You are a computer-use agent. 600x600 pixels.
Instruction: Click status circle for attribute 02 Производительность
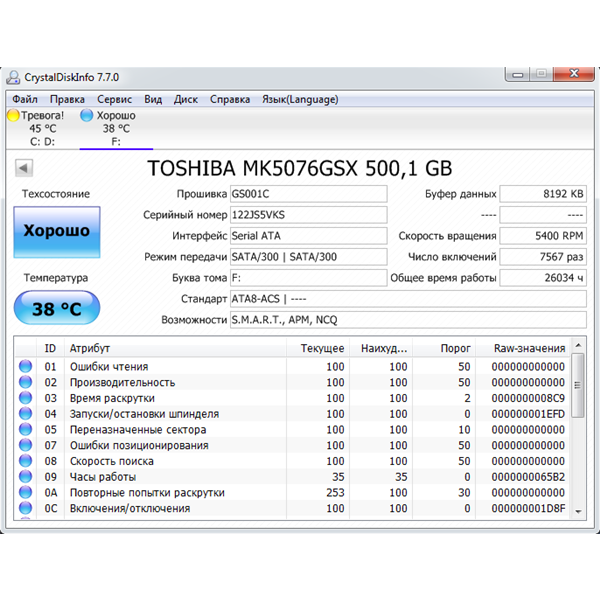coord(26,382)
